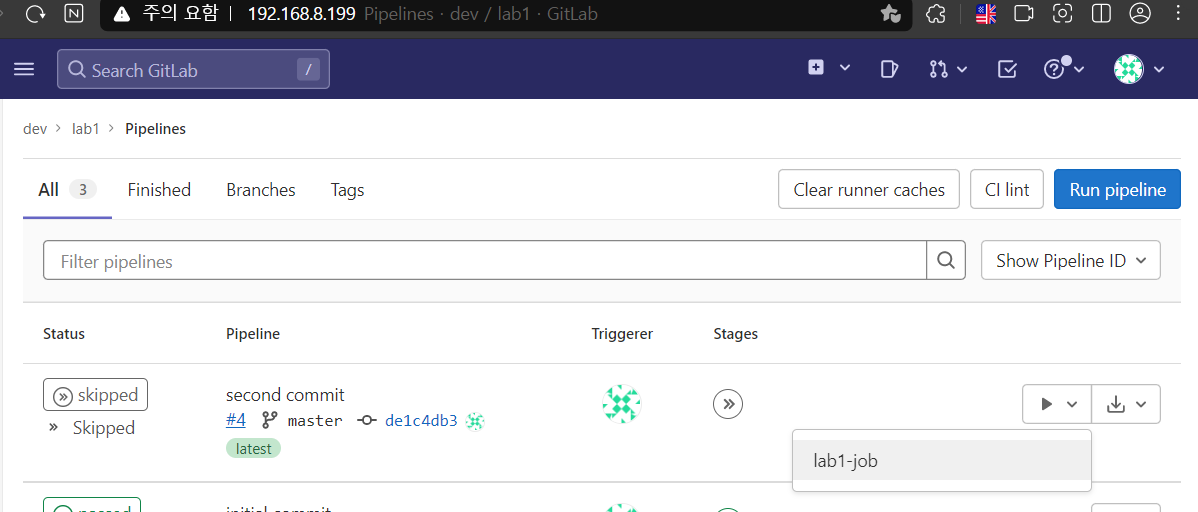Select lab1-job from the manual jobs menu
The height and width of the screenshot is (512, 1198).
[942, 460]
